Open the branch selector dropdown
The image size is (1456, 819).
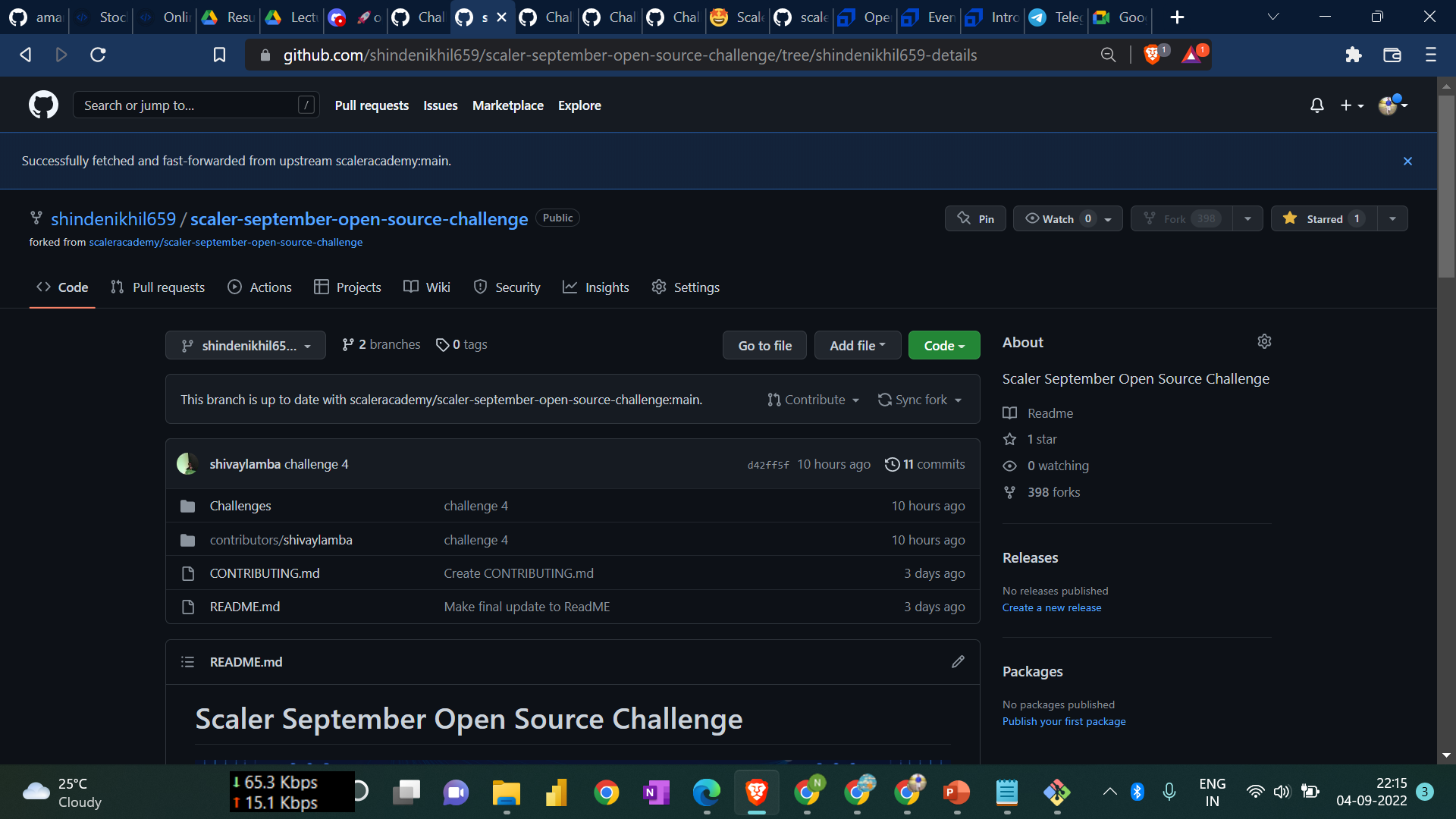tap(245, 345)
